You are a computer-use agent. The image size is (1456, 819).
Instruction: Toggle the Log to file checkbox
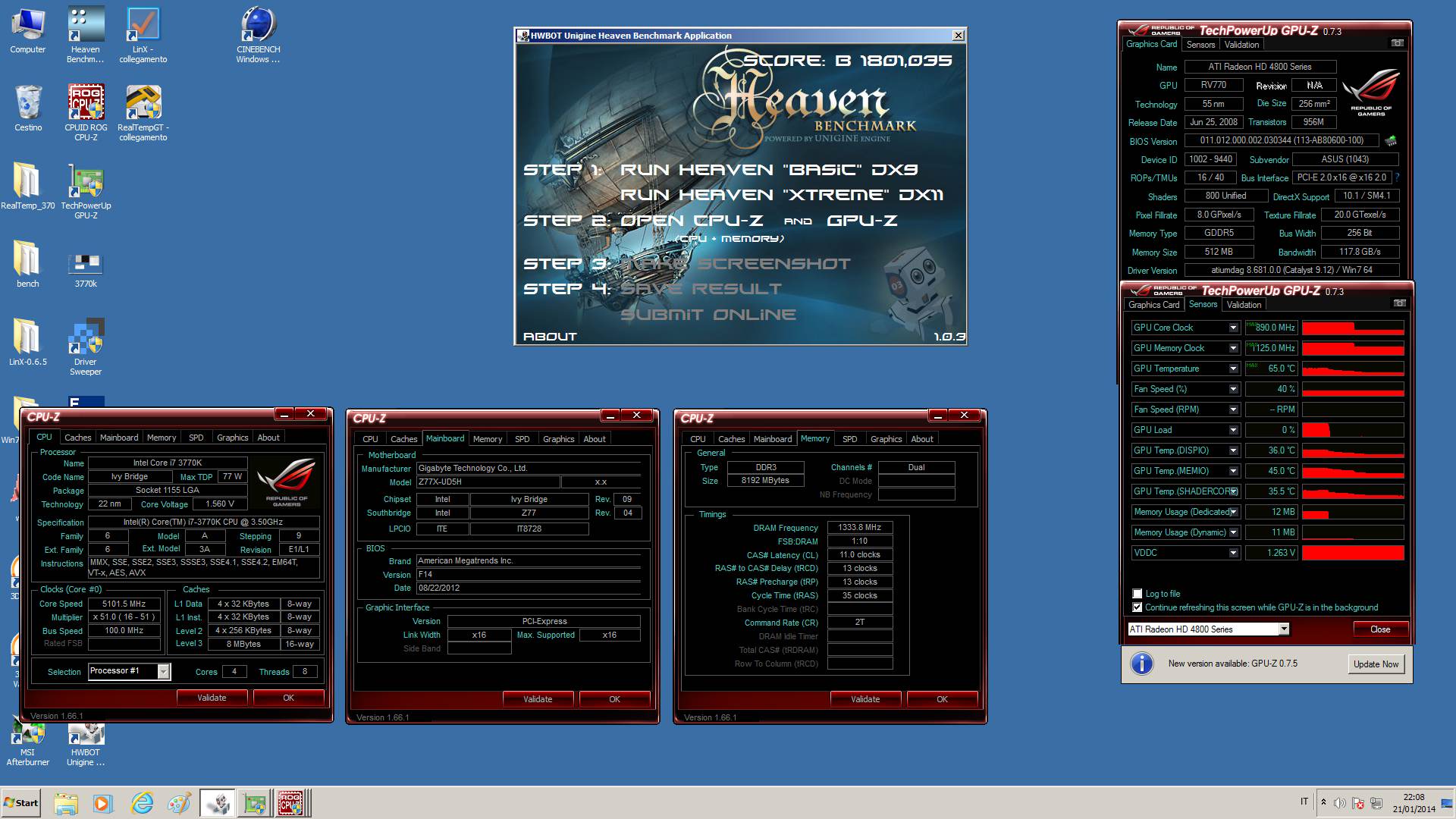coord(1137,594)
